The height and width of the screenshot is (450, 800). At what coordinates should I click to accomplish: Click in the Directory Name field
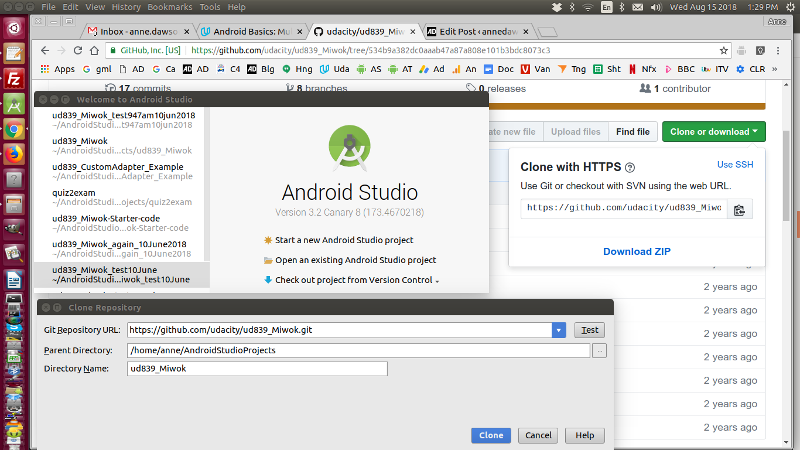(x=257, y=369)
